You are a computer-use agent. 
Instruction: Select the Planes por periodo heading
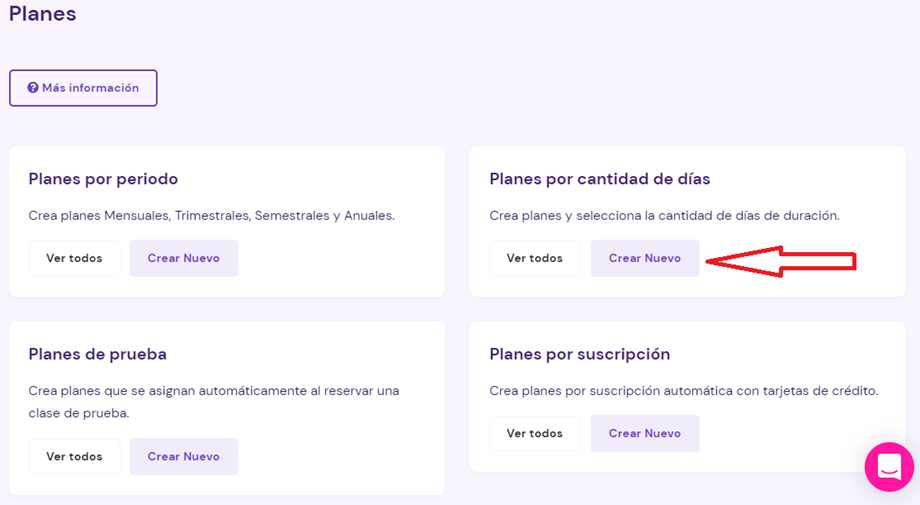pyautogui.click(x=103, y=179)
